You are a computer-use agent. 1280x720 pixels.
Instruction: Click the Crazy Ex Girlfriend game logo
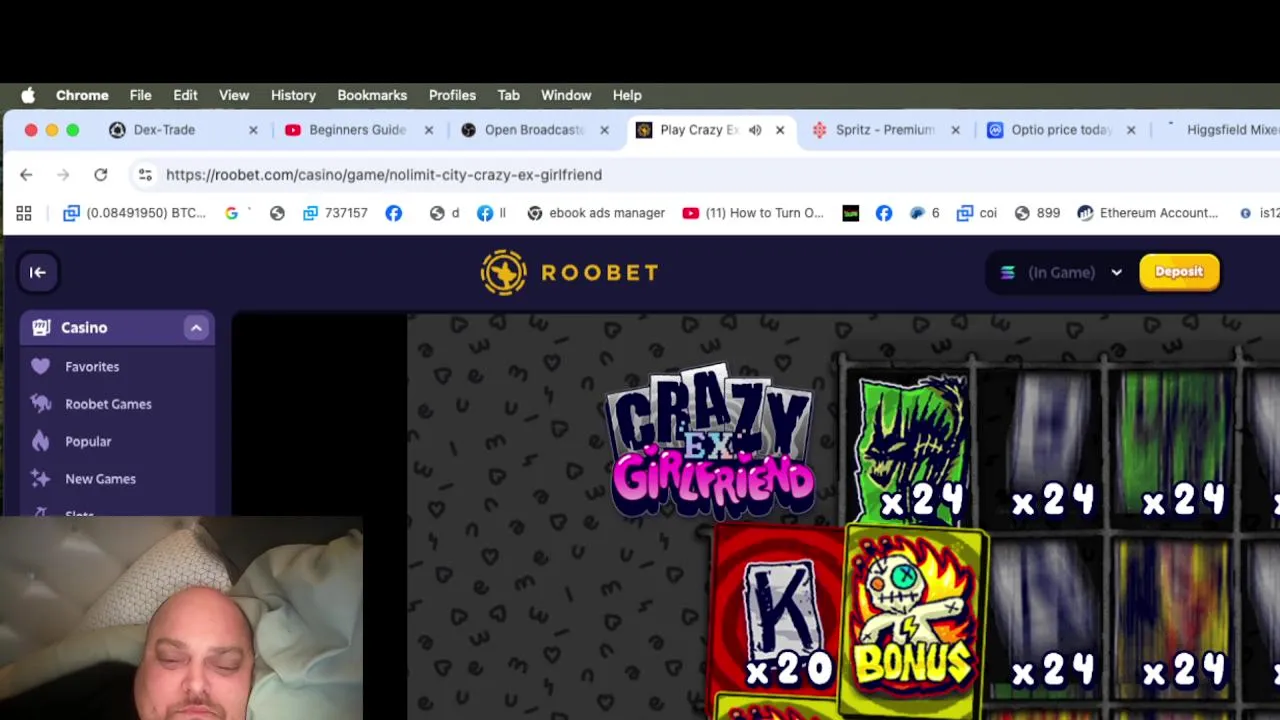click(712, 442)
